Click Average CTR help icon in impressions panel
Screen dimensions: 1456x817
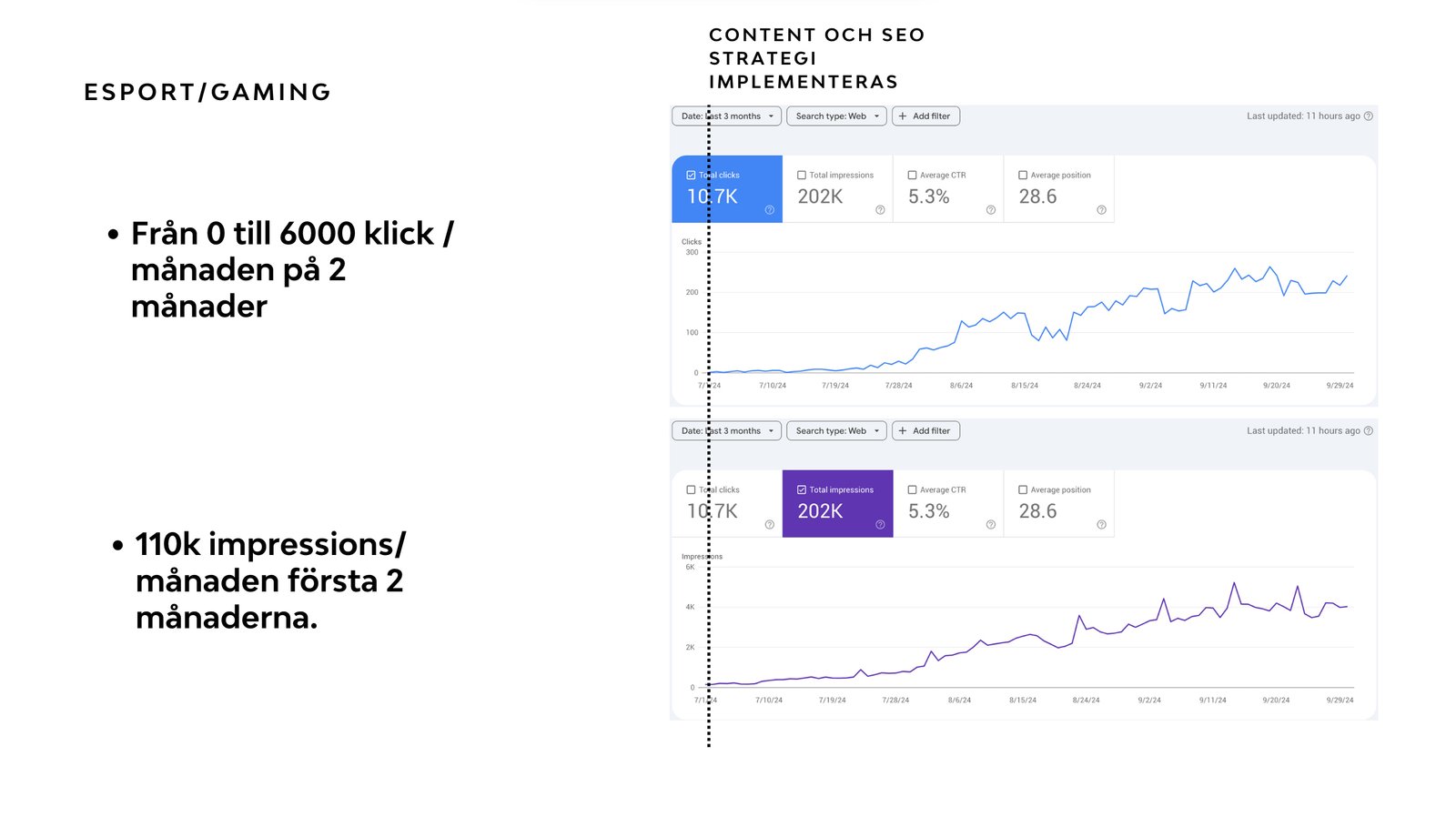tap(991, 525)
